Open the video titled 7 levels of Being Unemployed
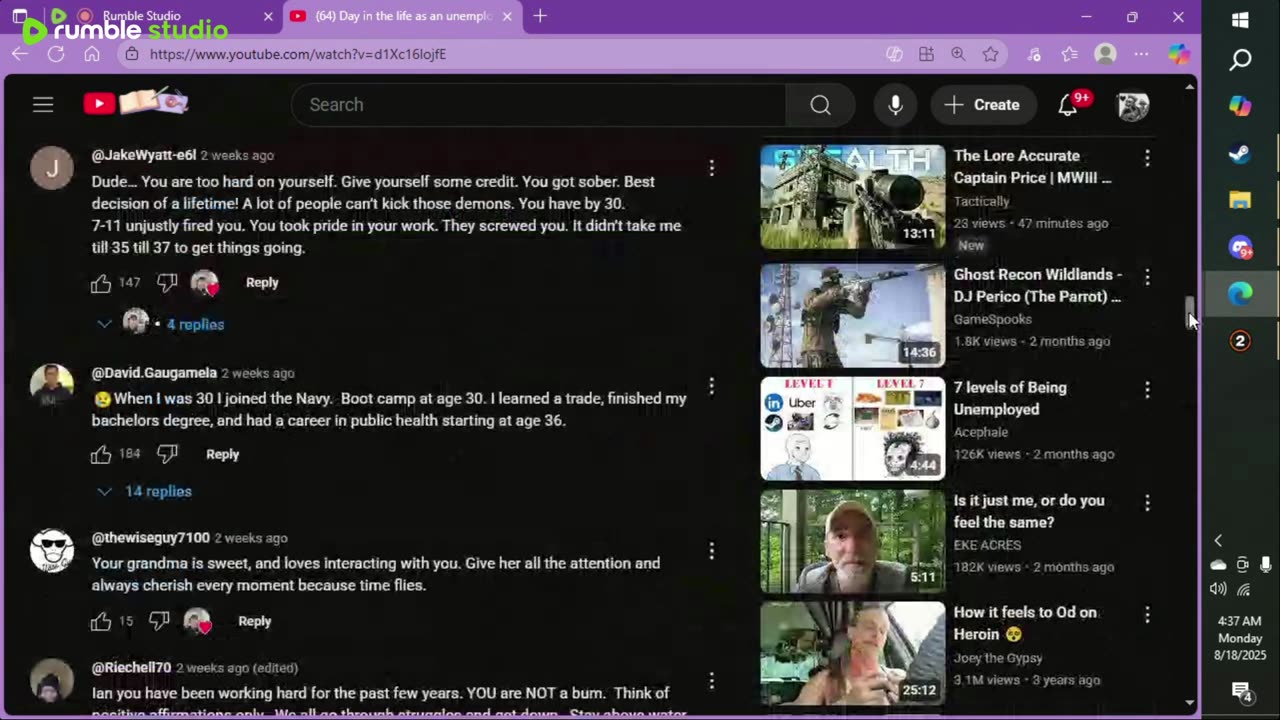The image size is (1280, 720). click(x=1010, y=398)
